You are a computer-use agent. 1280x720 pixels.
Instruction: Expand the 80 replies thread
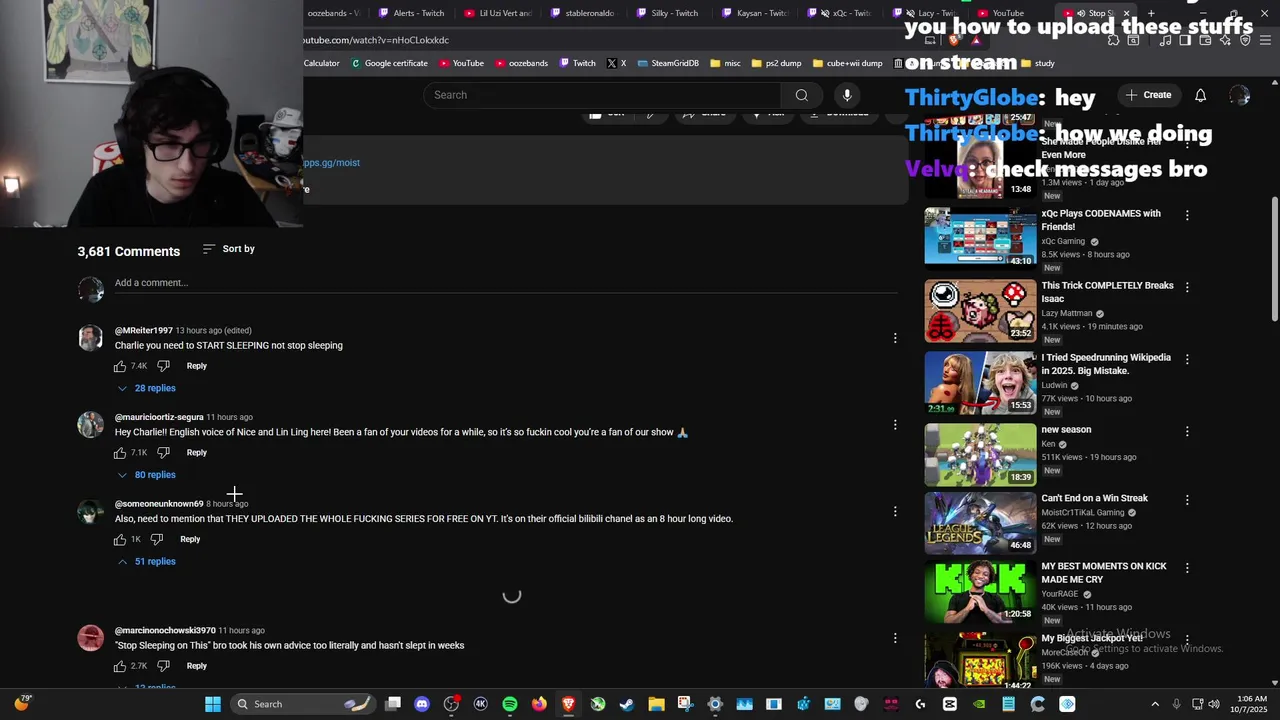(x=146, y=475)
